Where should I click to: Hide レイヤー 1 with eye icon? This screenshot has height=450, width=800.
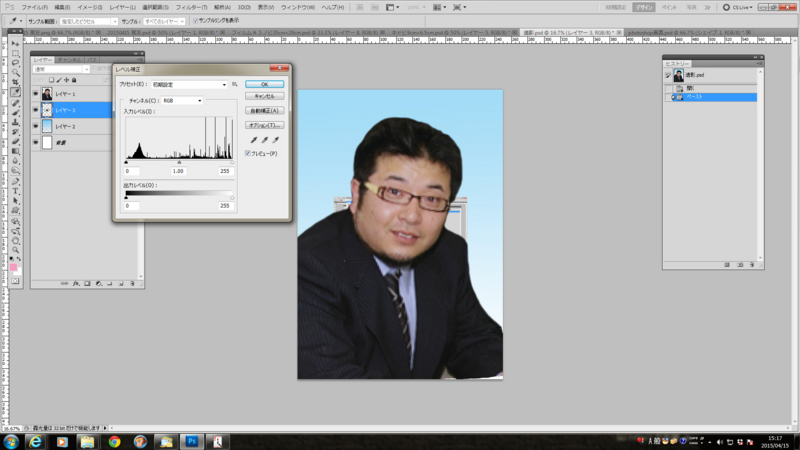pyautogui.click(x=35, y=94)
